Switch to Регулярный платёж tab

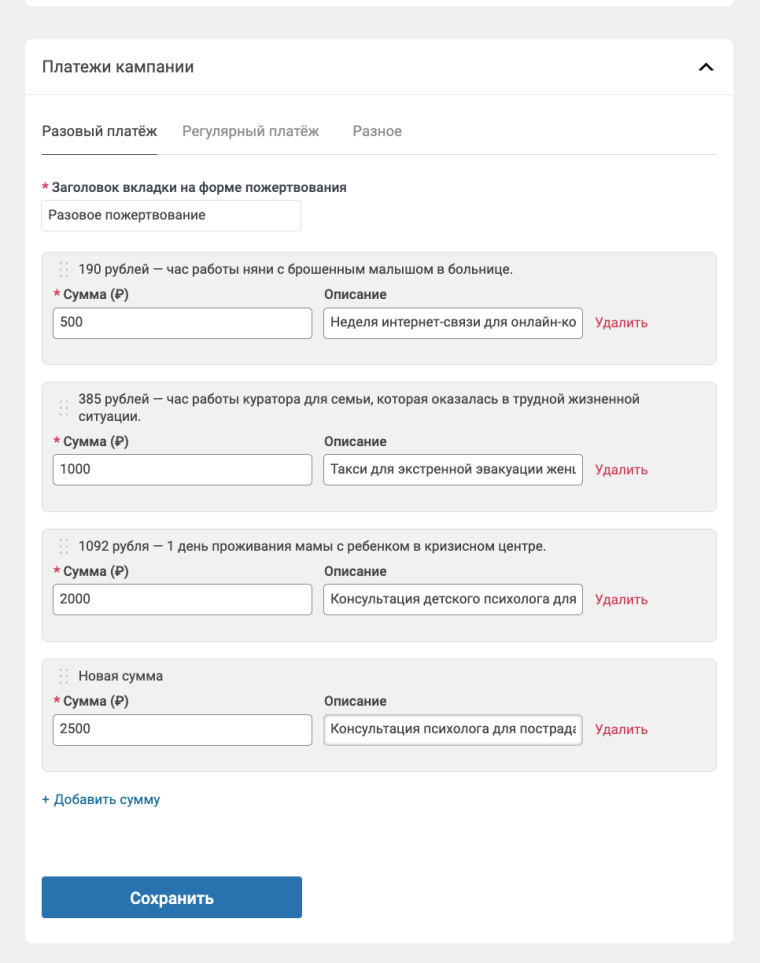(250, 131)
